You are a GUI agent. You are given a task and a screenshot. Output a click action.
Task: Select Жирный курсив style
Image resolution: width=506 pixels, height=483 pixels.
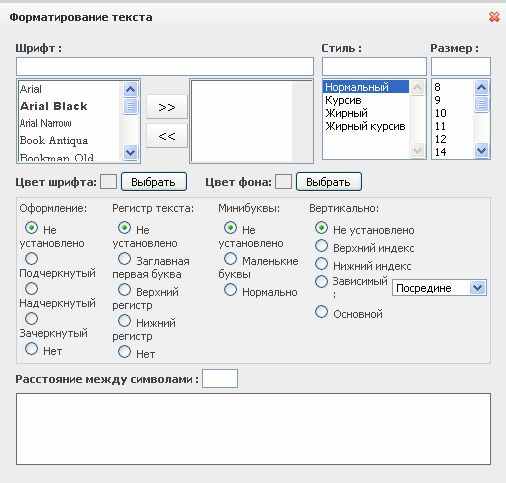365,126
